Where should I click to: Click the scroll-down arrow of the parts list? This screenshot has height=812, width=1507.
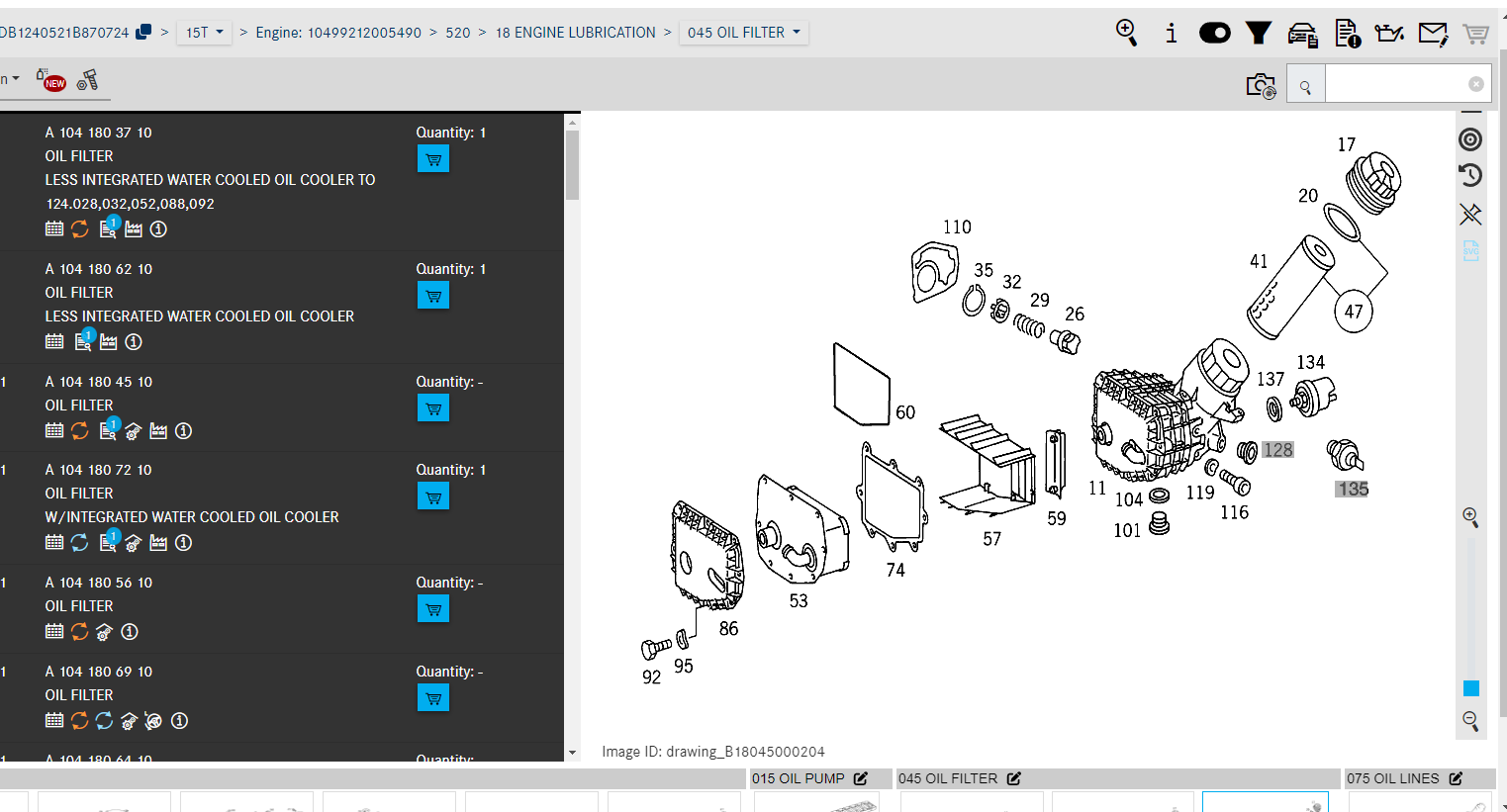(x=572, y=753)
